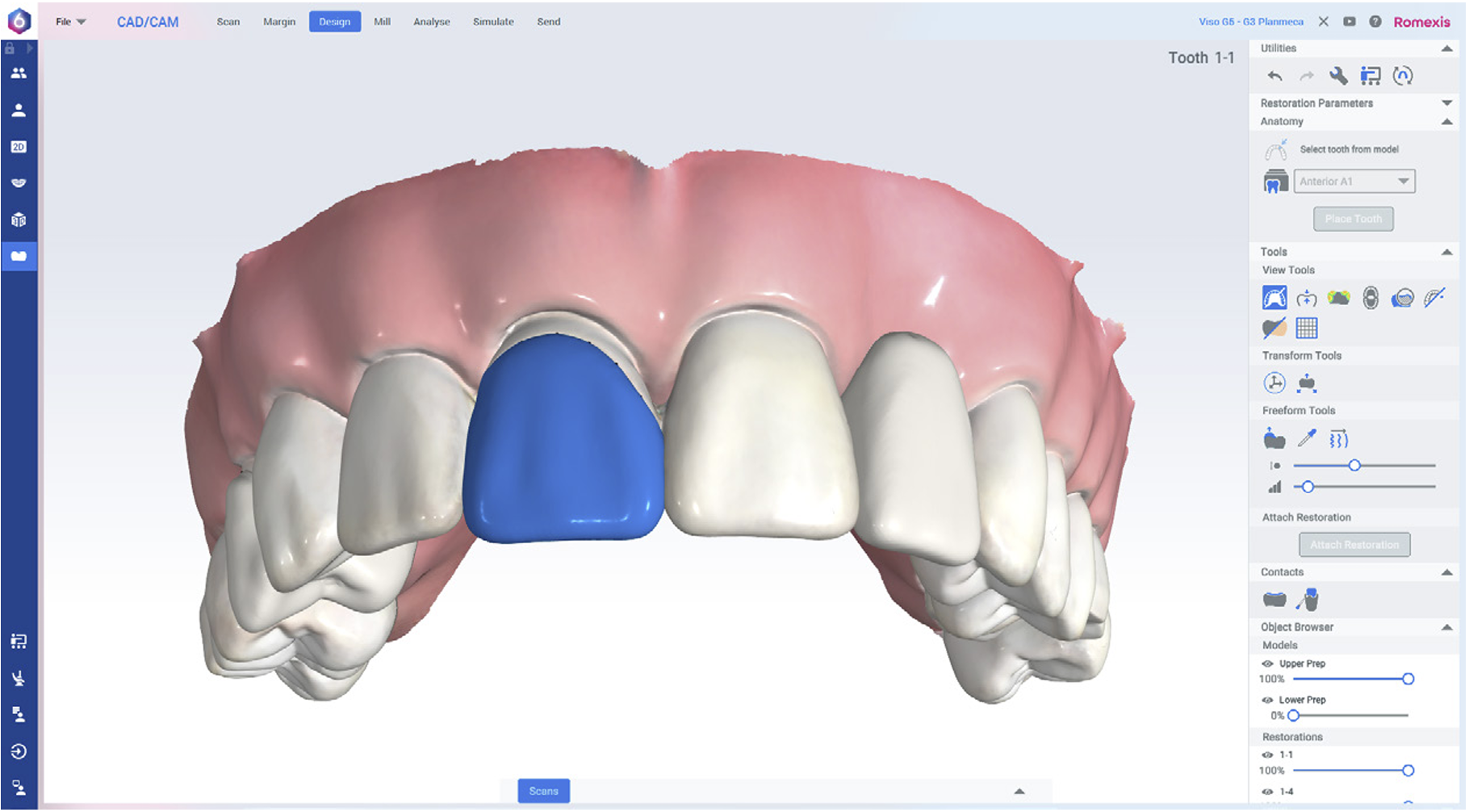
Task: Enable the grid View Tool icon
Action: pyautogui.click(x=1306, y=327)
